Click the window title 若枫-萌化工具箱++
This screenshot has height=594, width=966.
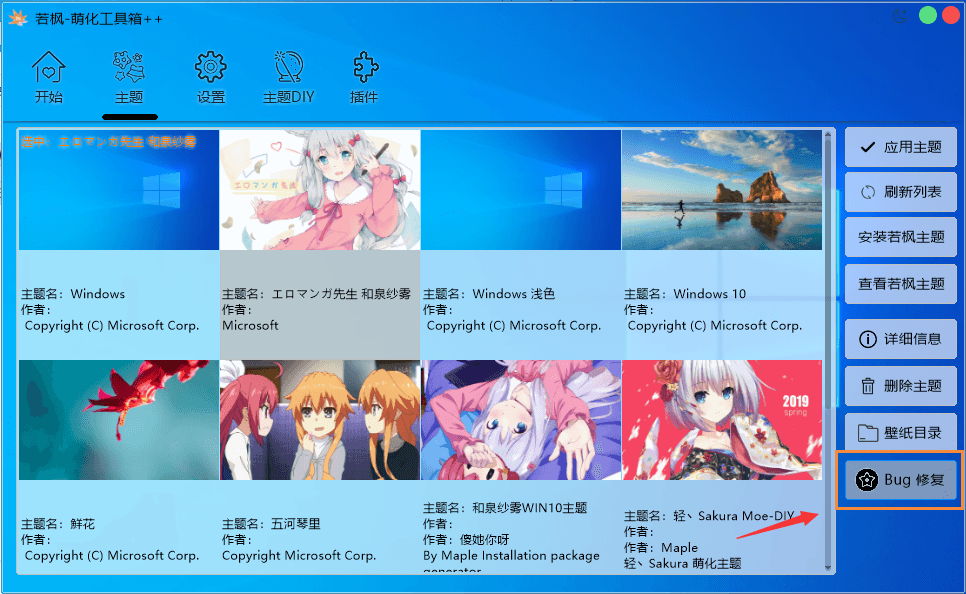point(99,19)
